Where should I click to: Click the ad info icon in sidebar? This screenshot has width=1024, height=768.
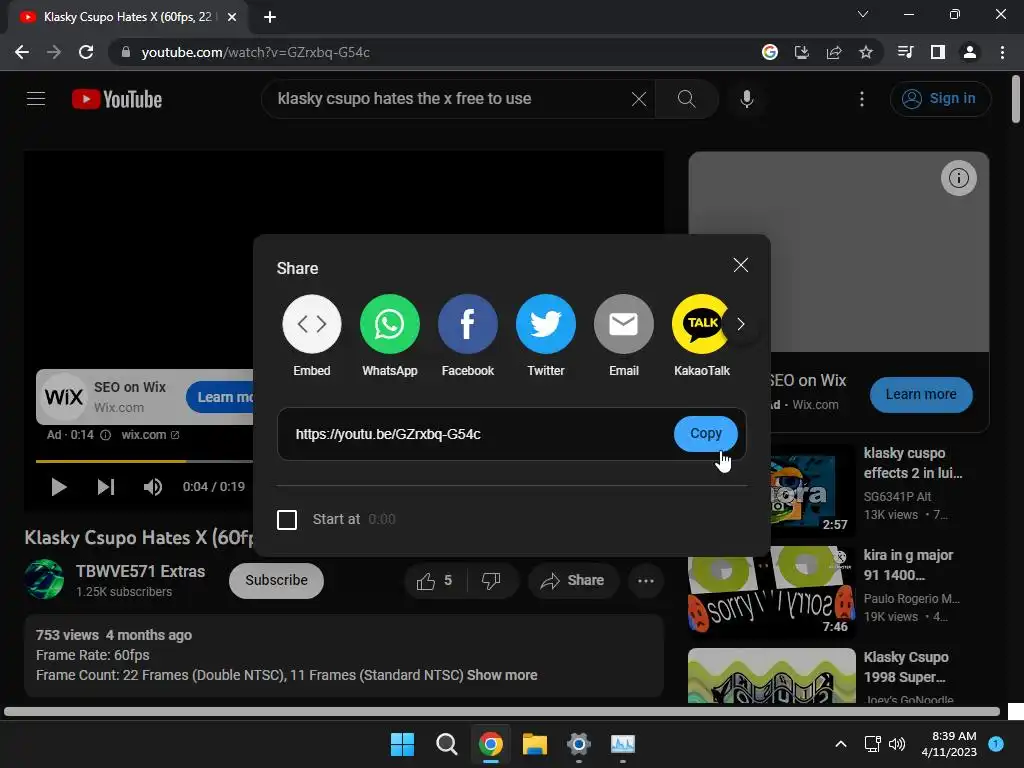[x=958, y=178]
